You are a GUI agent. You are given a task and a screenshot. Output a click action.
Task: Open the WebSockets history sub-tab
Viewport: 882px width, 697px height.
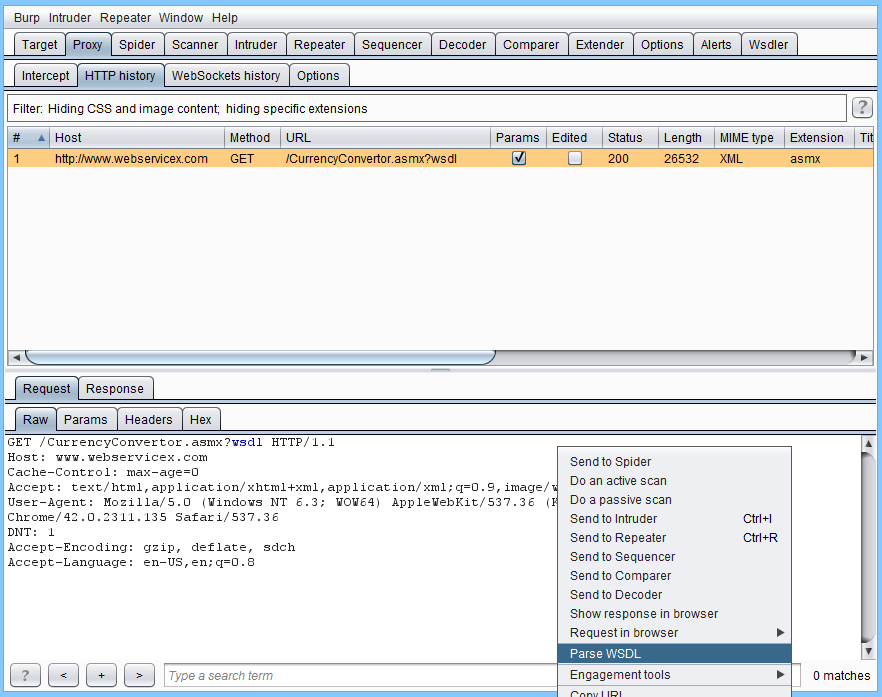pos(226,75)
